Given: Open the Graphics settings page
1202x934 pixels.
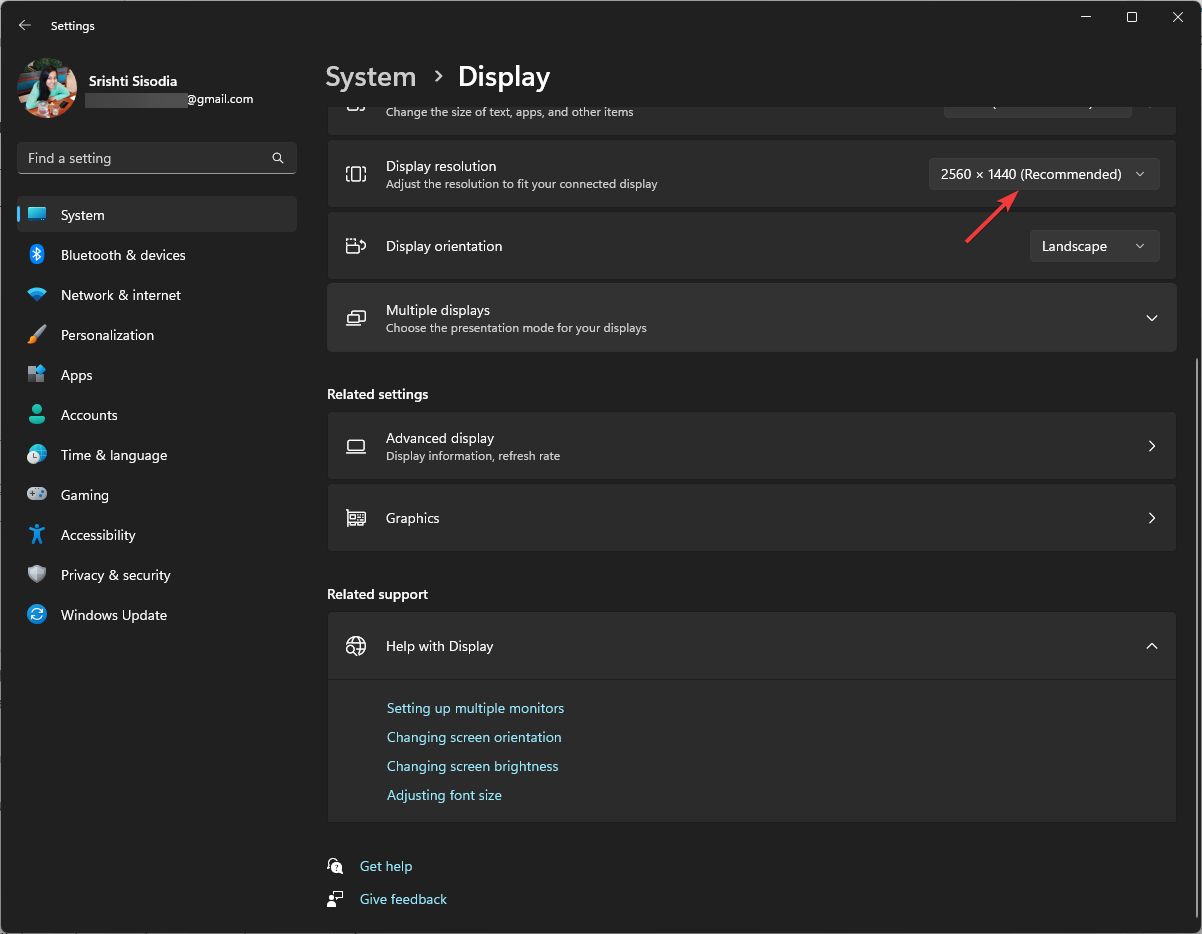Looking at the screenshot, I should [x=751, y=518].
